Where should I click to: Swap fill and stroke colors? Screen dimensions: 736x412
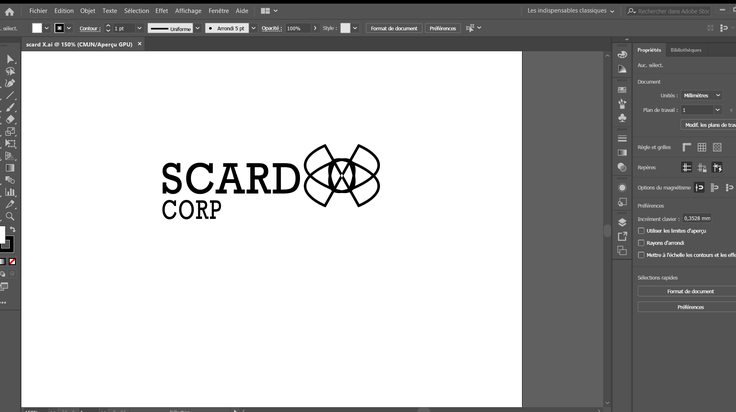[13, 229]
